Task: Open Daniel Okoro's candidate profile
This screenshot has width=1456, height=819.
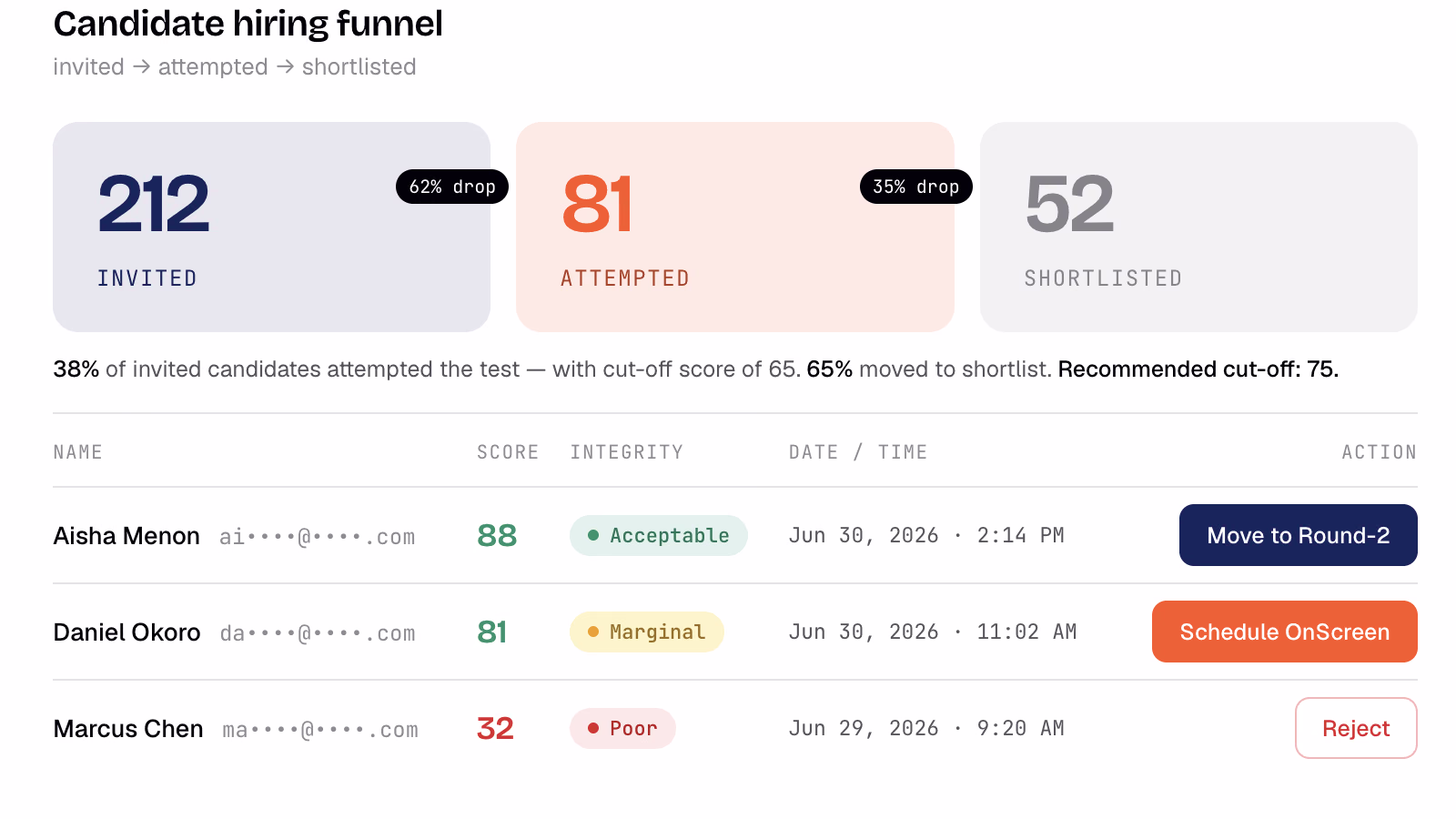Action: click(x=126, y=632)
